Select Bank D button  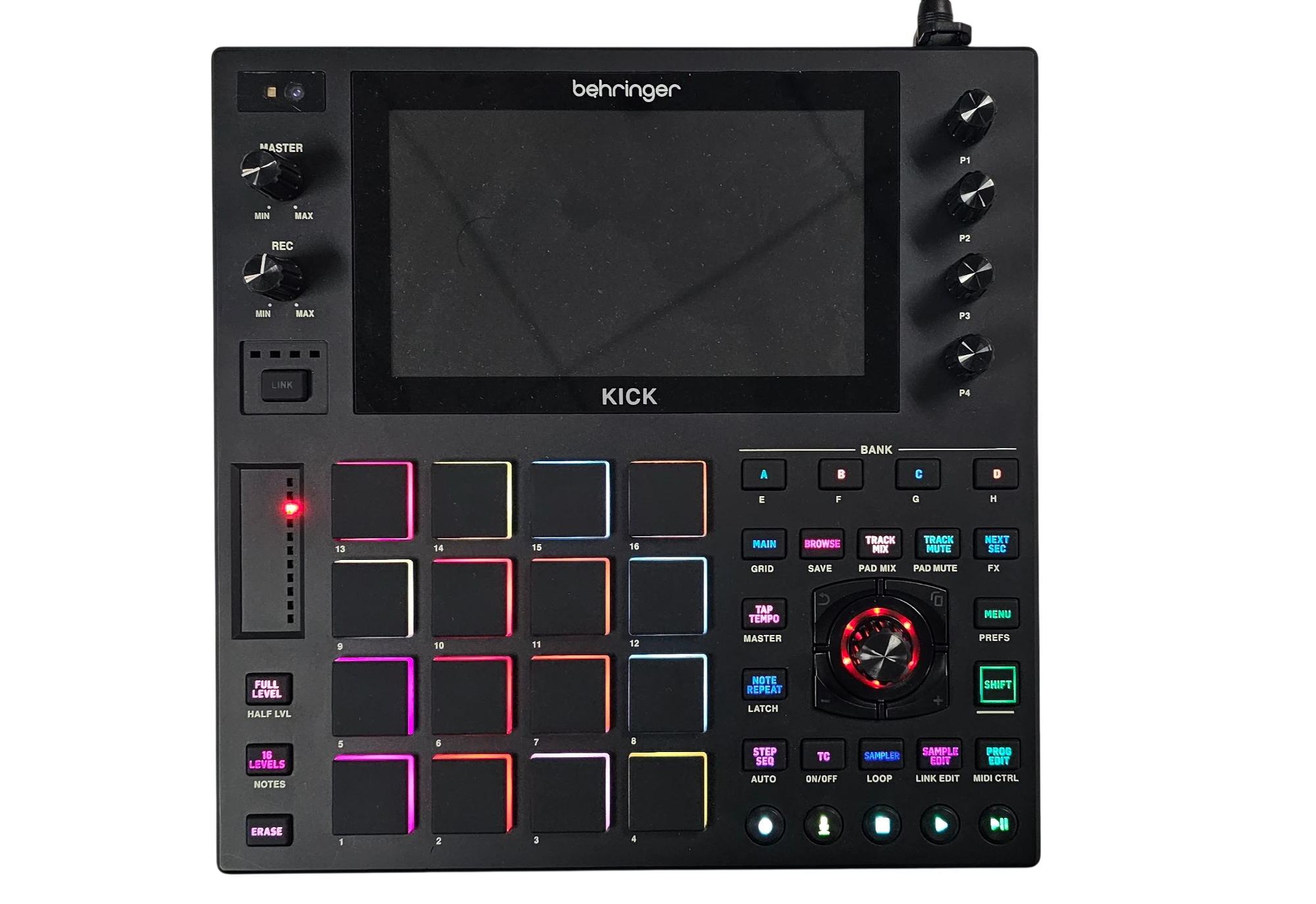(x=996, y=474)
